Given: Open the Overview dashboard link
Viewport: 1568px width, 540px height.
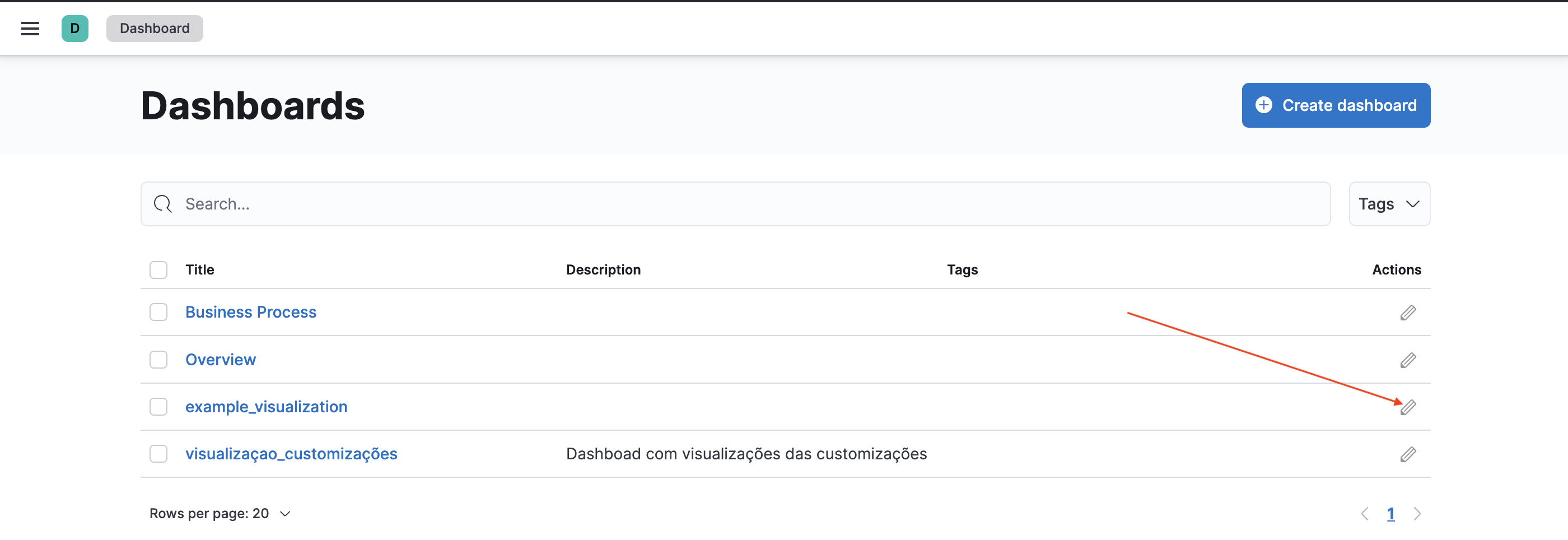Looking at the screenshot, I should 220,360.
